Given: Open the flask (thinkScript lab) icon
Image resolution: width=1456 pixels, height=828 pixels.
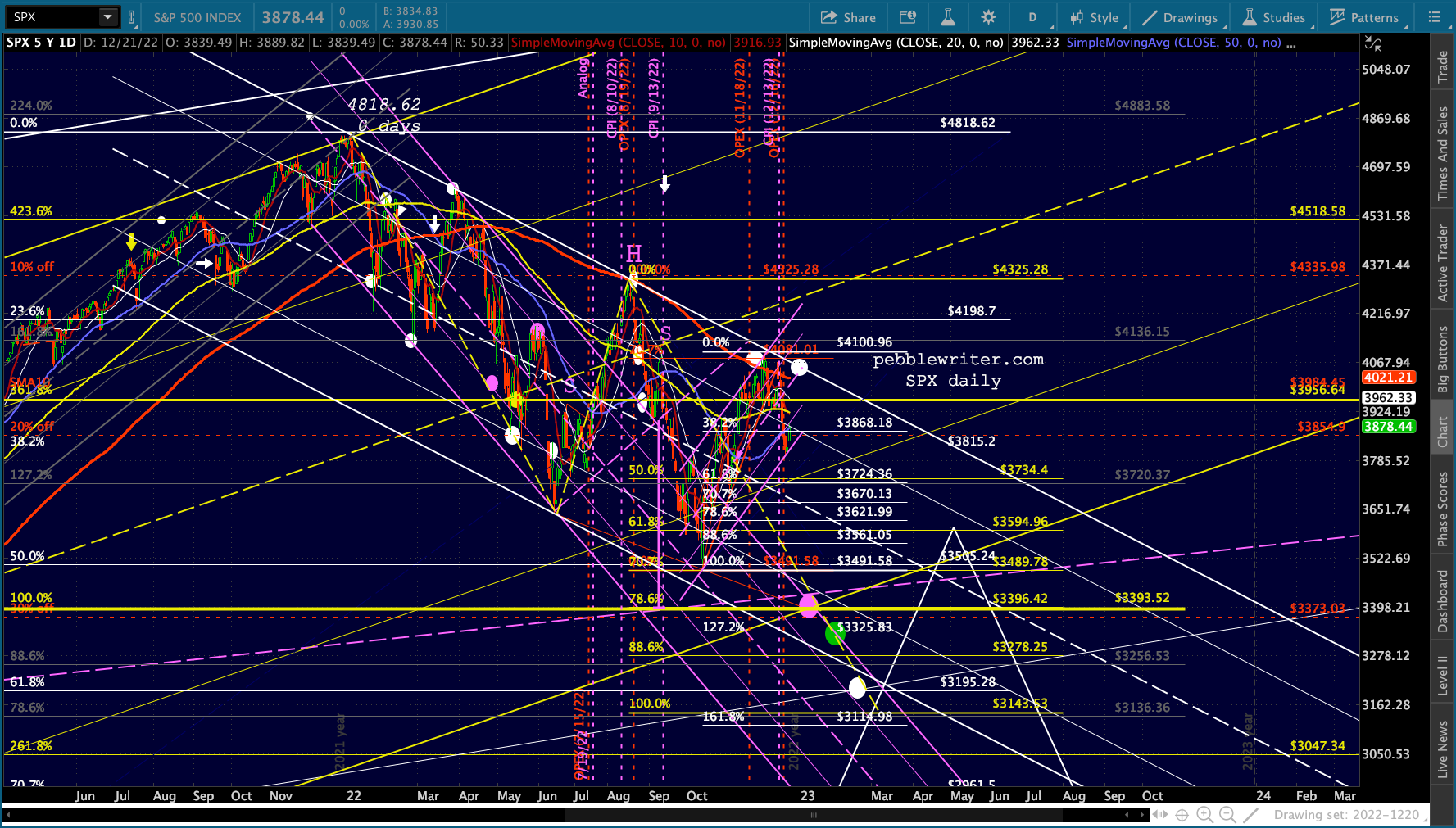Looking at the screenshot, I should tap(948, 17).
